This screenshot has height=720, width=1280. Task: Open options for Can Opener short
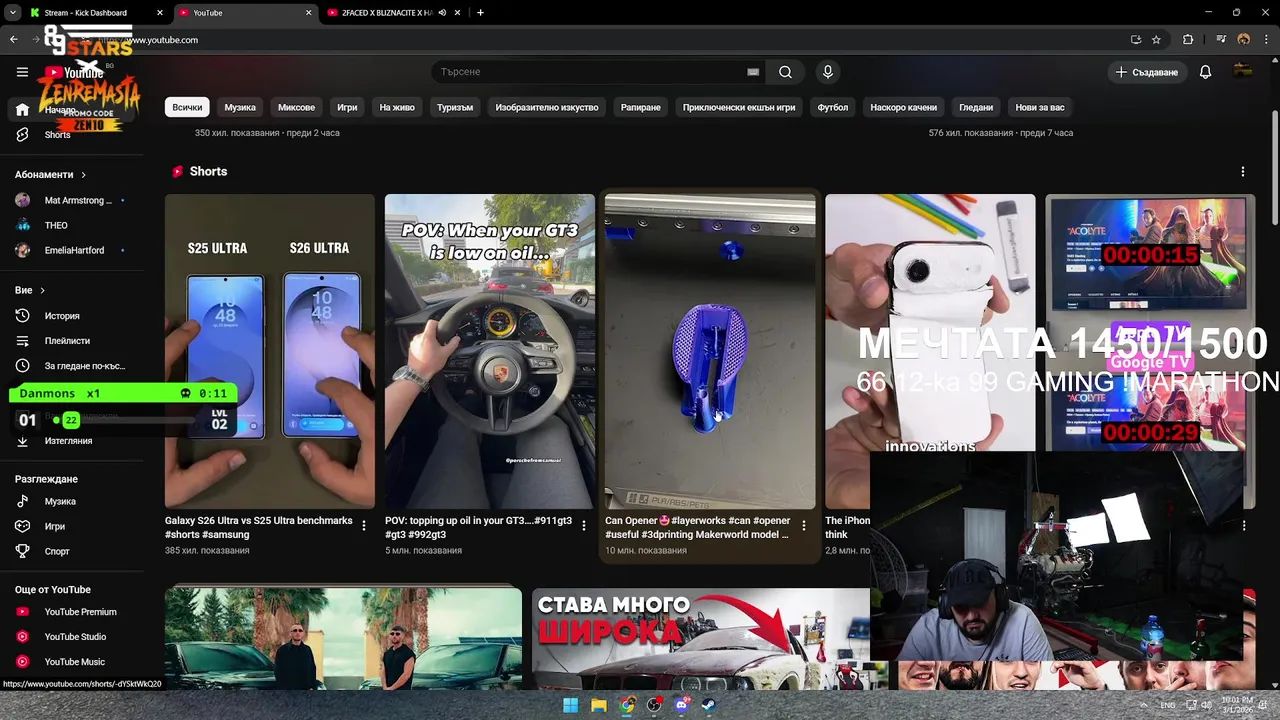pos(803,525)
